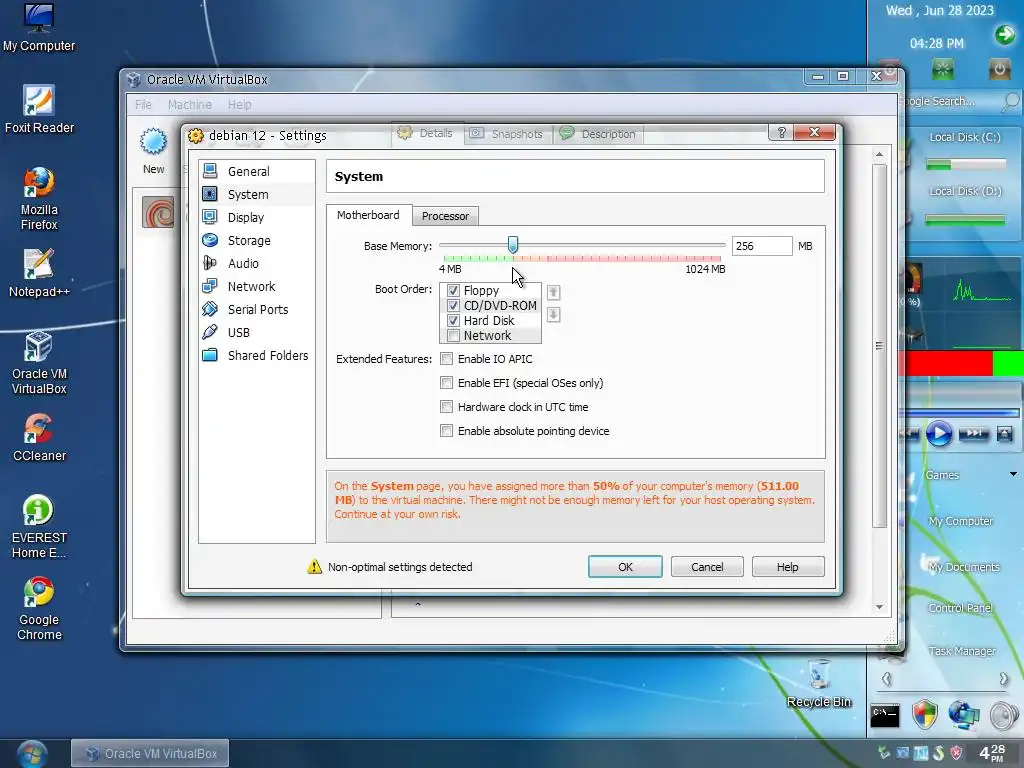
Task: Click the Local Disk (C:) usage bar
Action: 965,165
